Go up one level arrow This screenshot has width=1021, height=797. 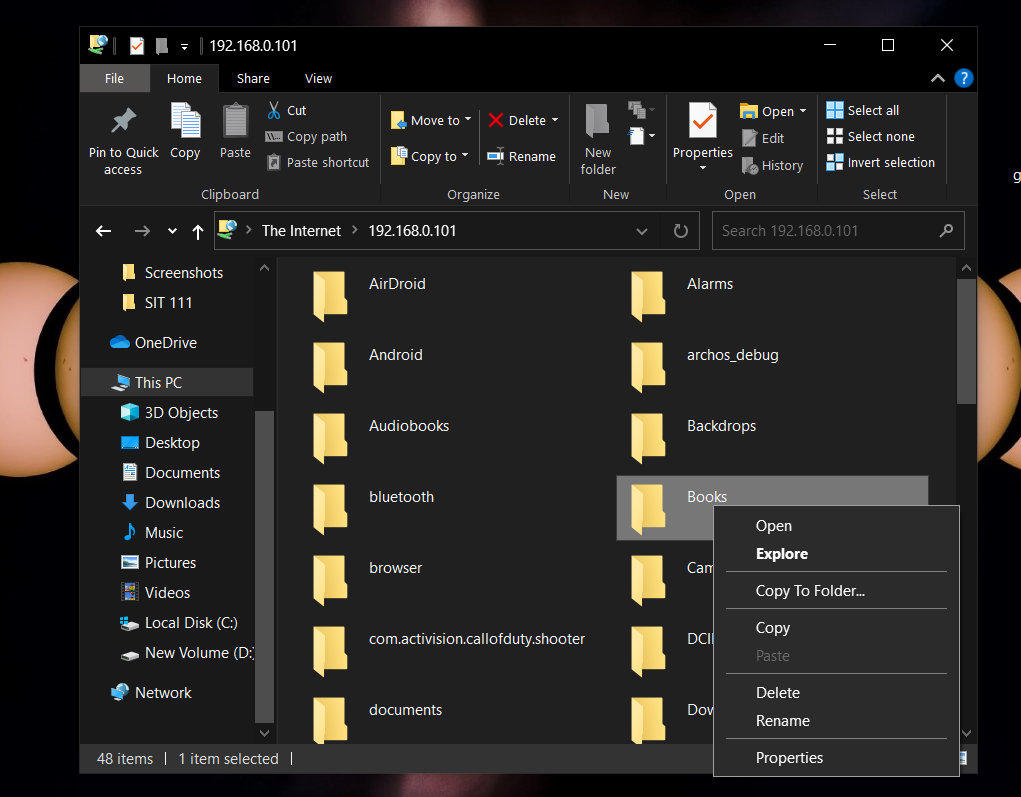[x=198, y=231]
